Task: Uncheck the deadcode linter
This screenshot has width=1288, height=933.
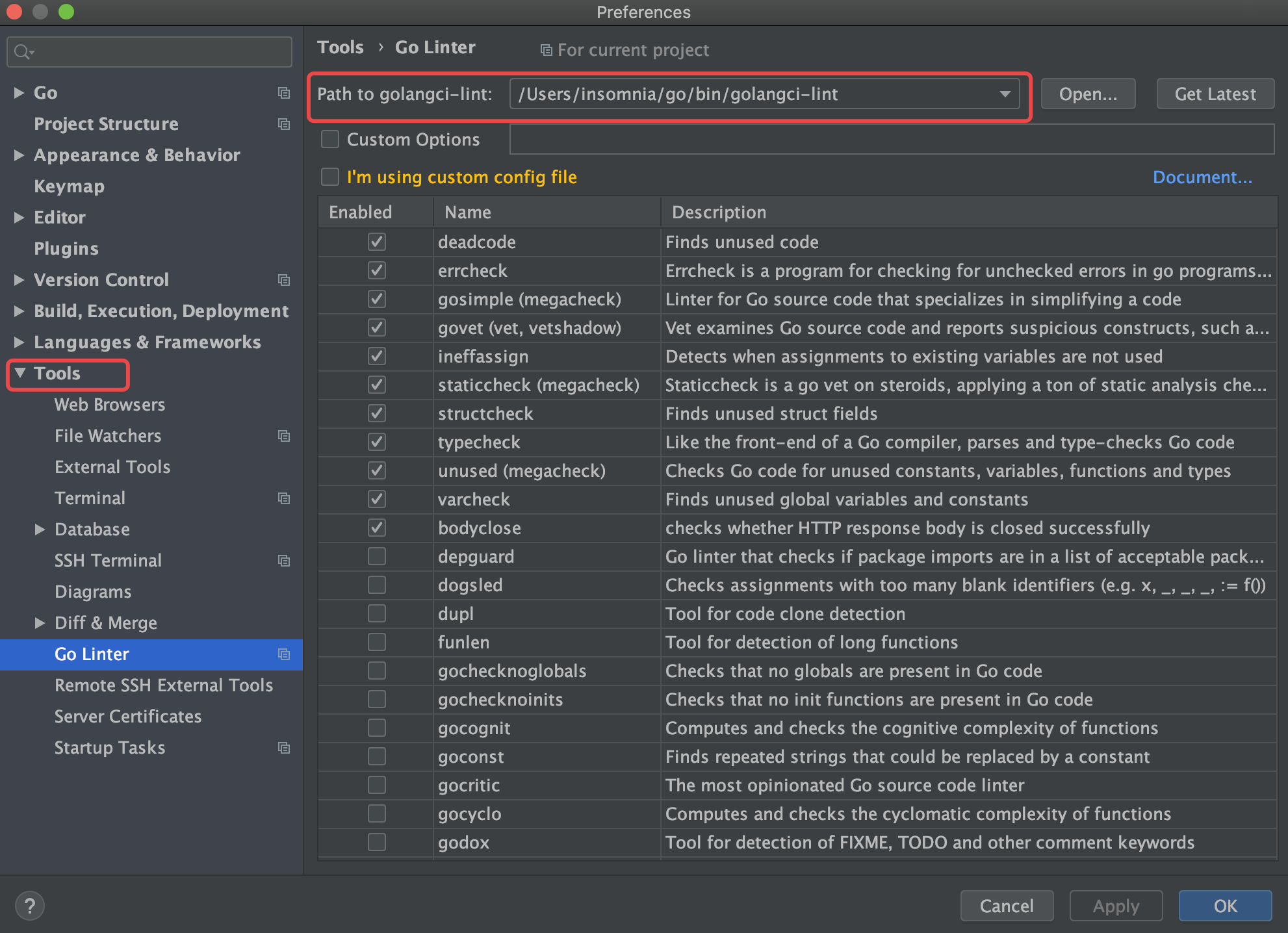Action: coord(376,242)
